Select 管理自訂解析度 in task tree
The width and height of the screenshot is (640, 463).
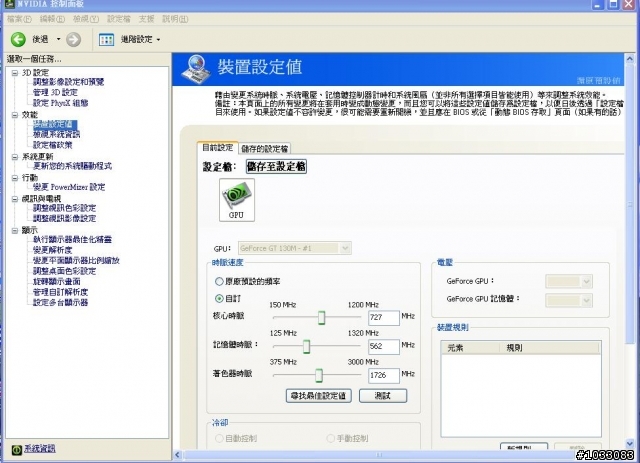click(x=60, y=292)
